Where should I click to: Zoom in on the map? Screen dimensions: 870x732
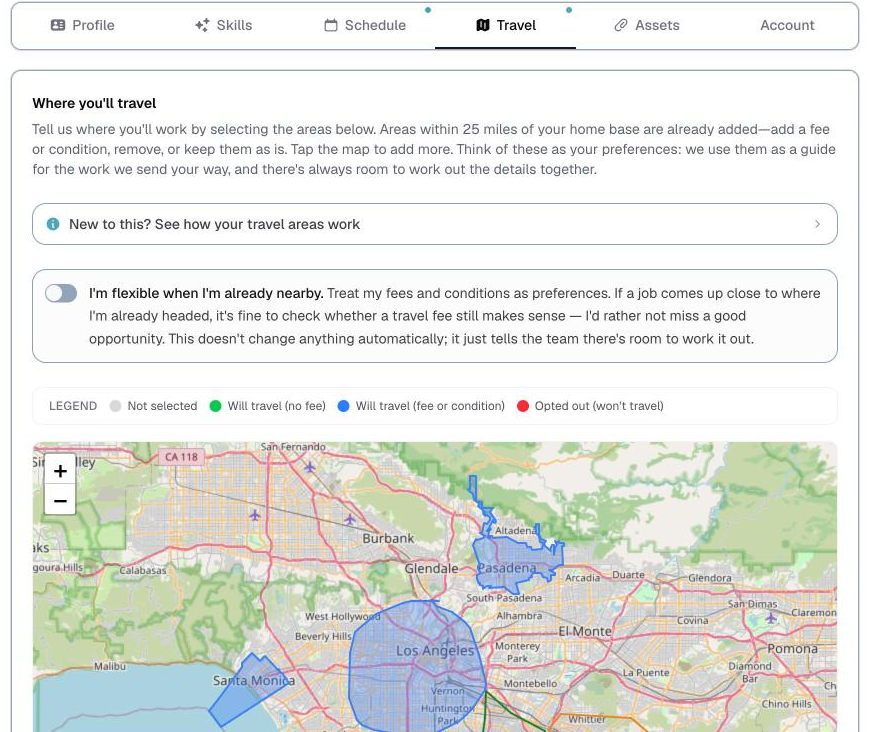click(x=60, y=471)
